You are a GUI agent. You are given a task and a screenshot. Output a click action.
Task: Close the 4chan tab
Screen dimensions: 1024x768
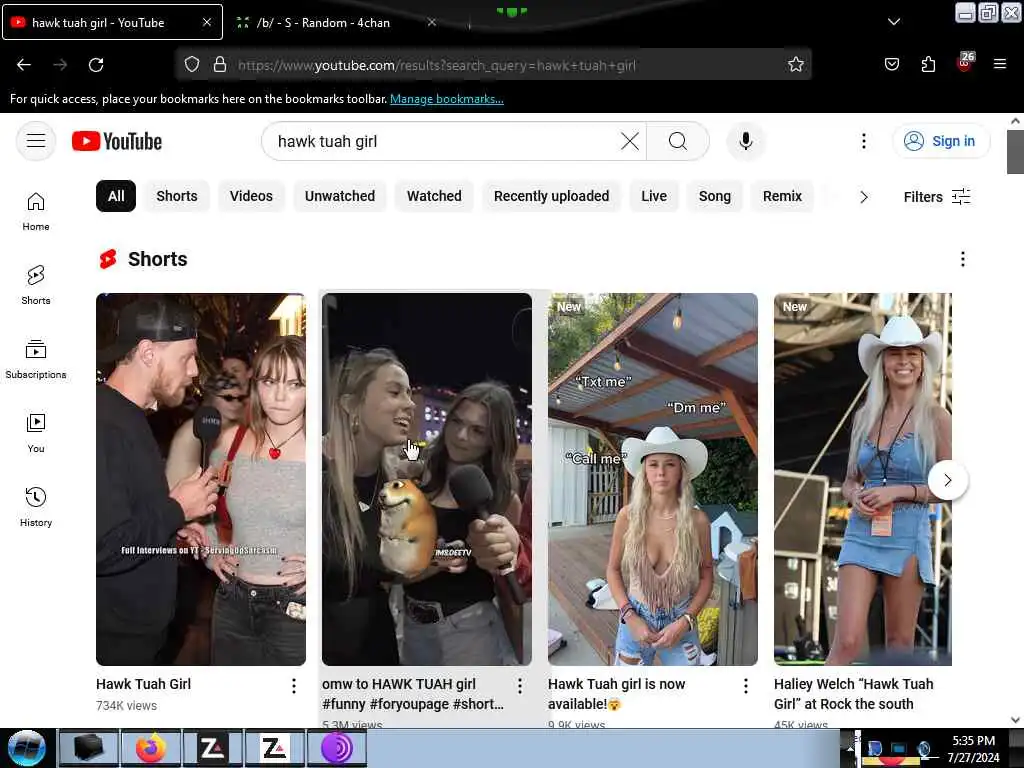(432, 22)
